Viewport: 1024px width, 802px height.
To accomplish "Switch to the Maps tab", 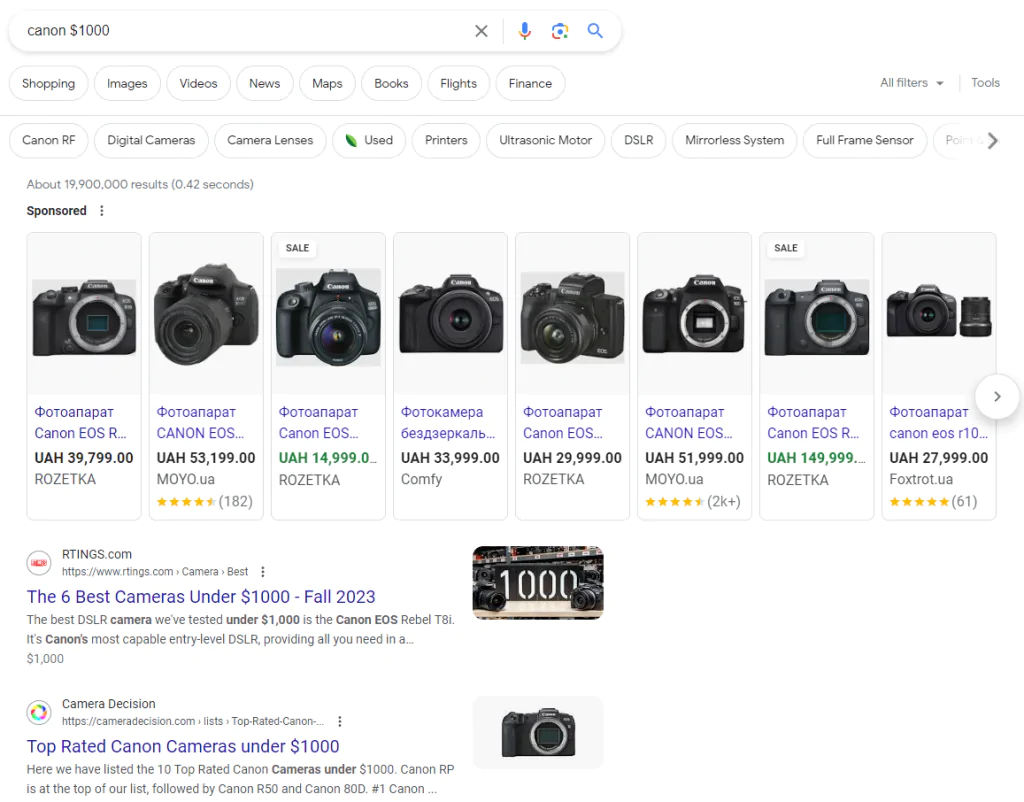I will (327, 84).
